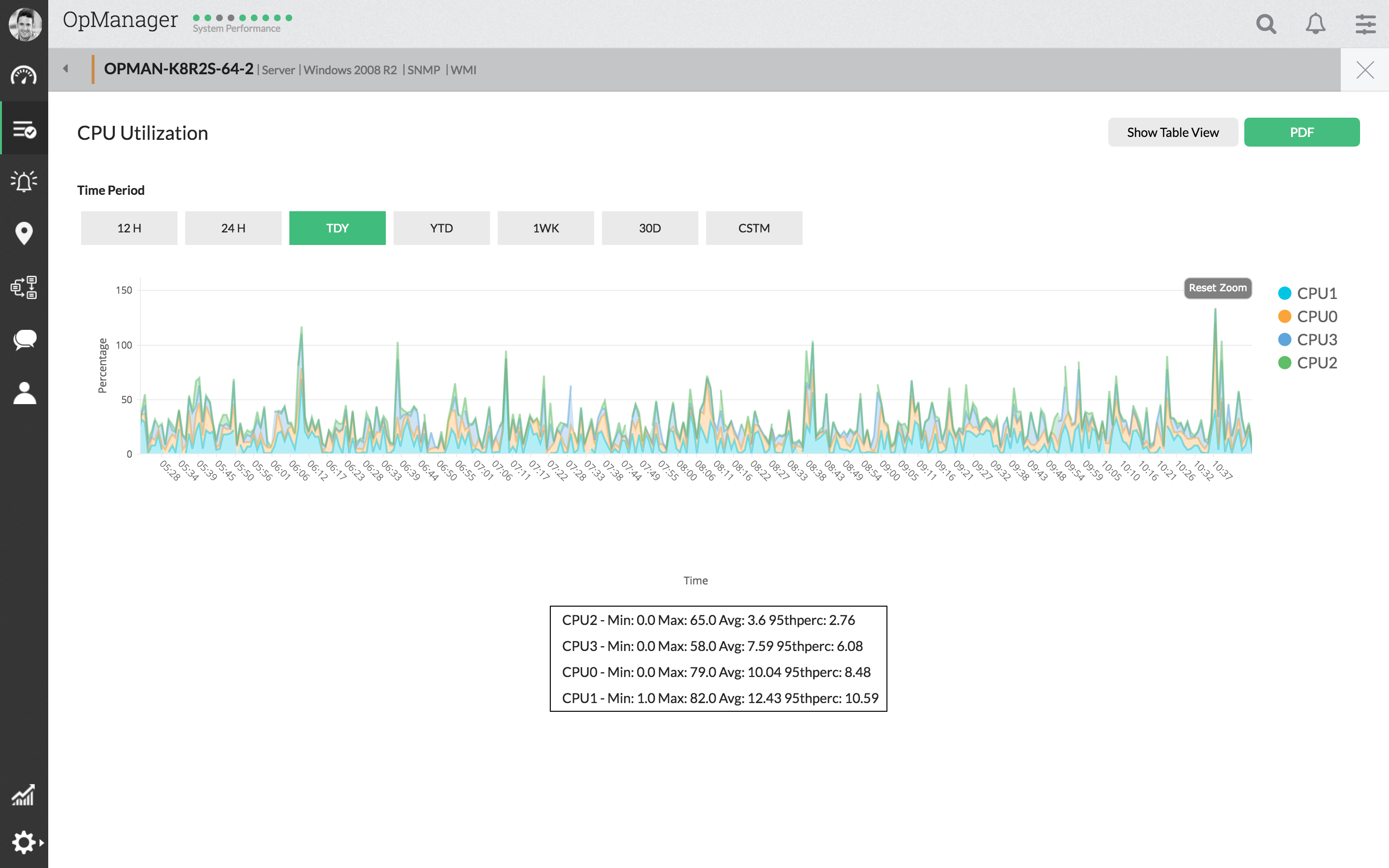Click the back arrow beside device name

coord(66,69)
